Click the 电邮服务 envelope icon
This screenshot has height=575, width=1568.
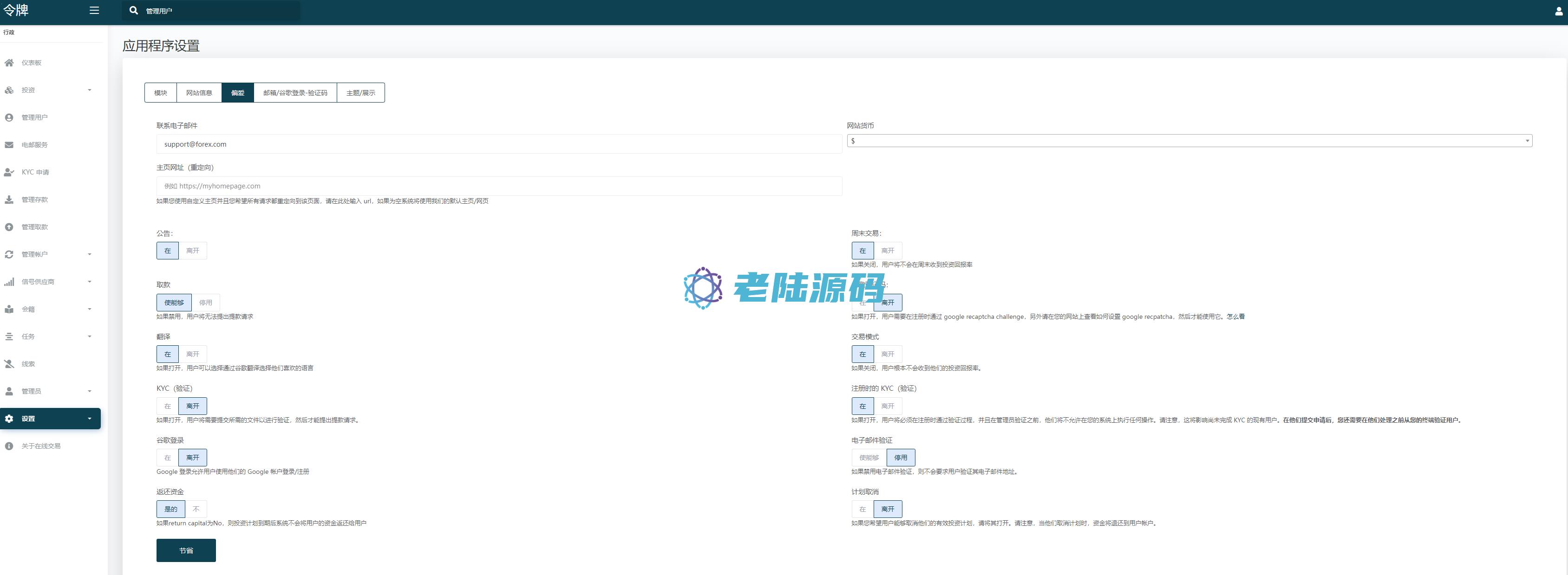coord(9,145)
